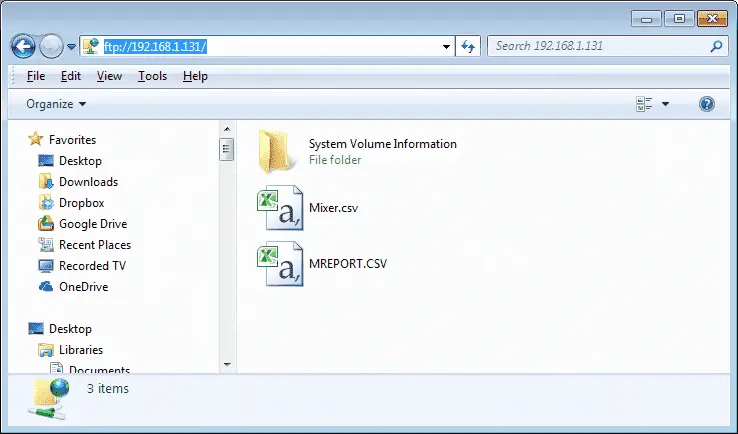Image resolution: width=738 pixels, height=434 pixels.
Task: Click the Google Drive icon
Action: (46, 224)
